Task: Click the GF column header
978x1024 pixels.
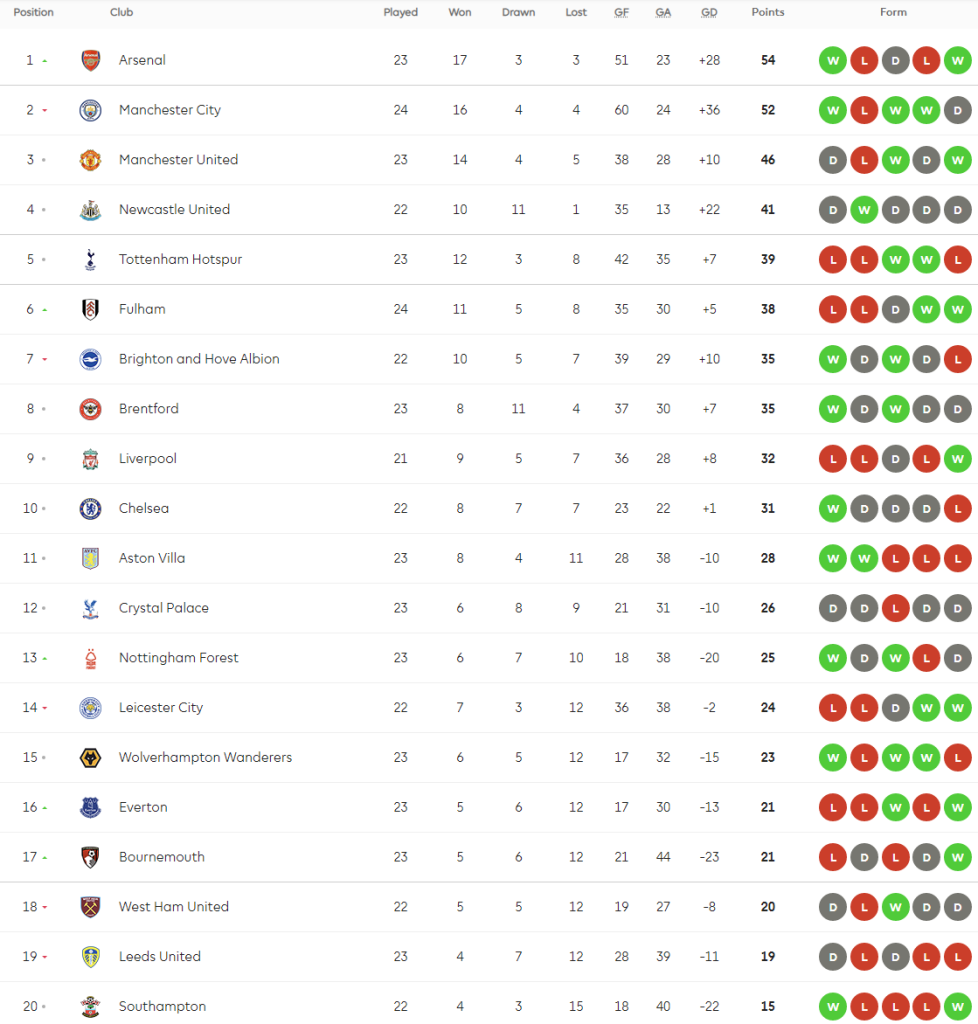Action: tap(621, 13)
